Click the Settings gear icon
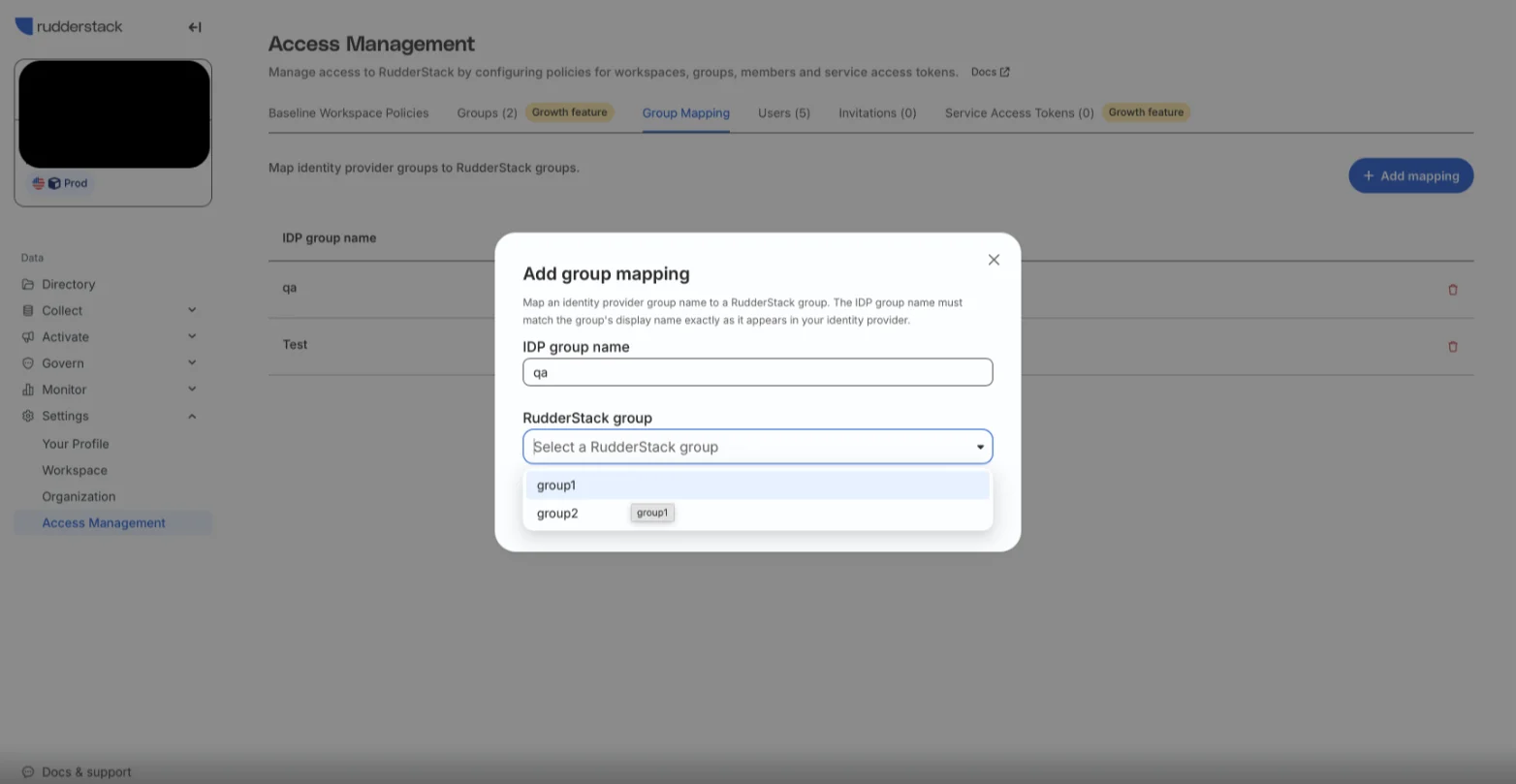Screen dimensions: 1516x784 click(x=28, y=416)
